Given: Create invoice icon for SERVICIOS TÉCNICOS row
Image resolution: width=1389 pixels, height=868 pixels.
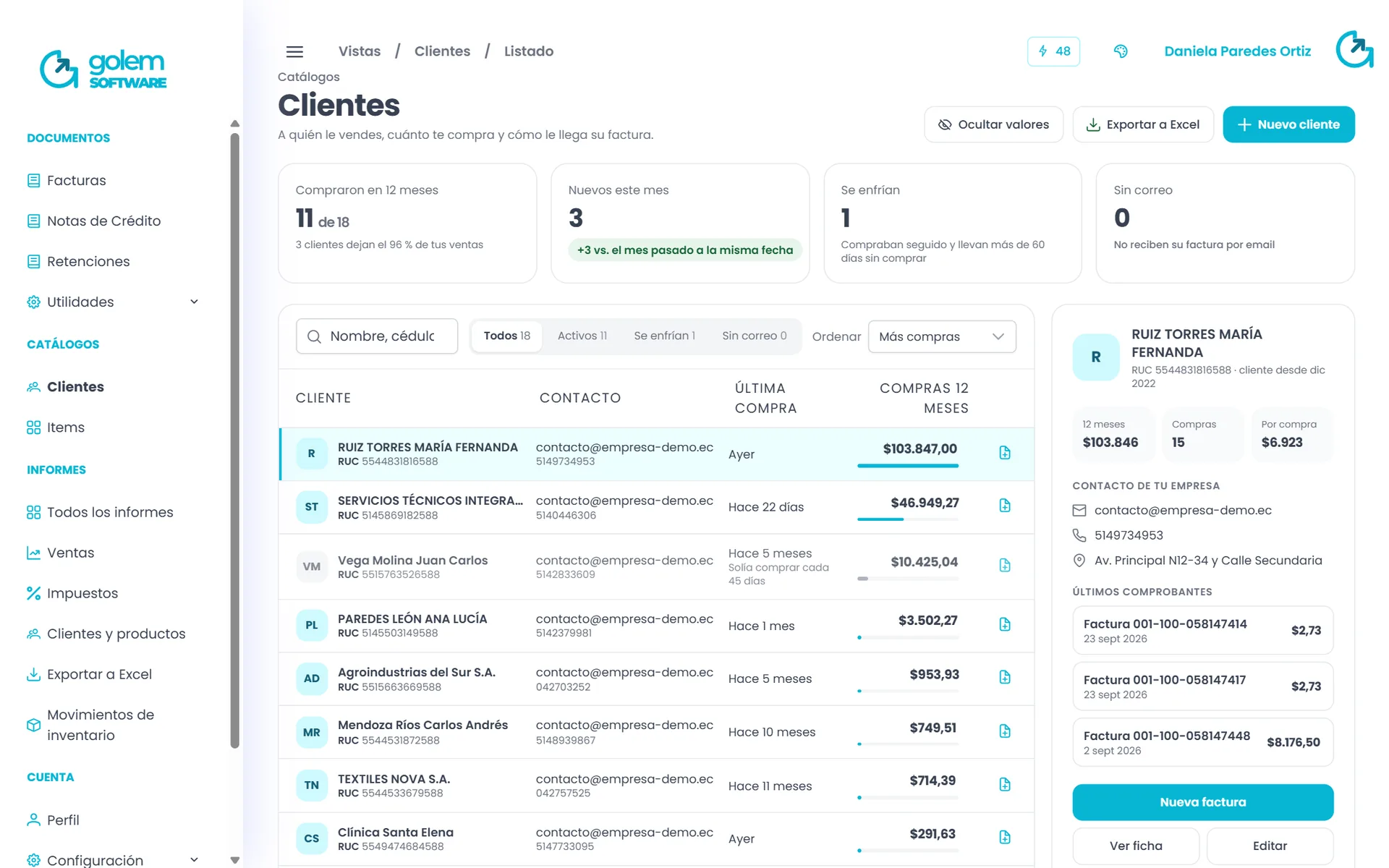Looking at the screenshot, I should pyautogui.click(x=1005, y=506).
